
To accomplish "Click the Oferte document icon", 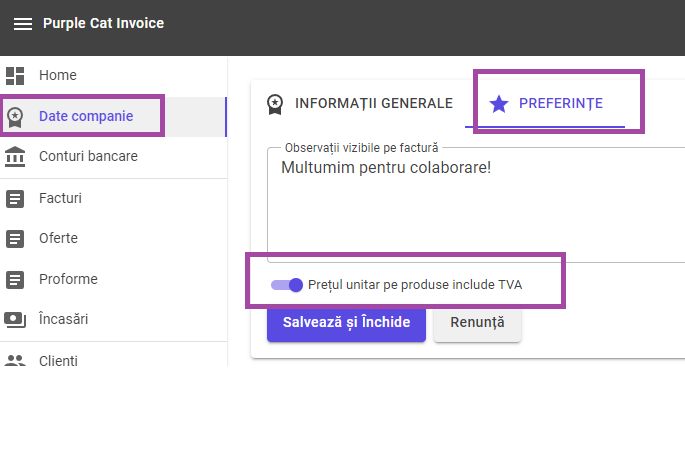I will tap(15, 239).
